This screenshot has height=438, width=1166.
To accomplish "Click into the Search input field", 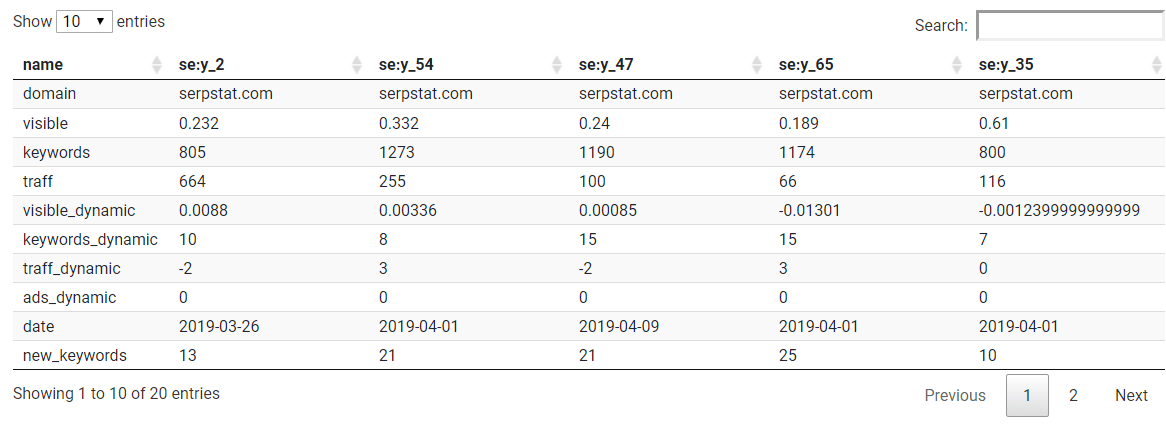I will coord(1070,25).
